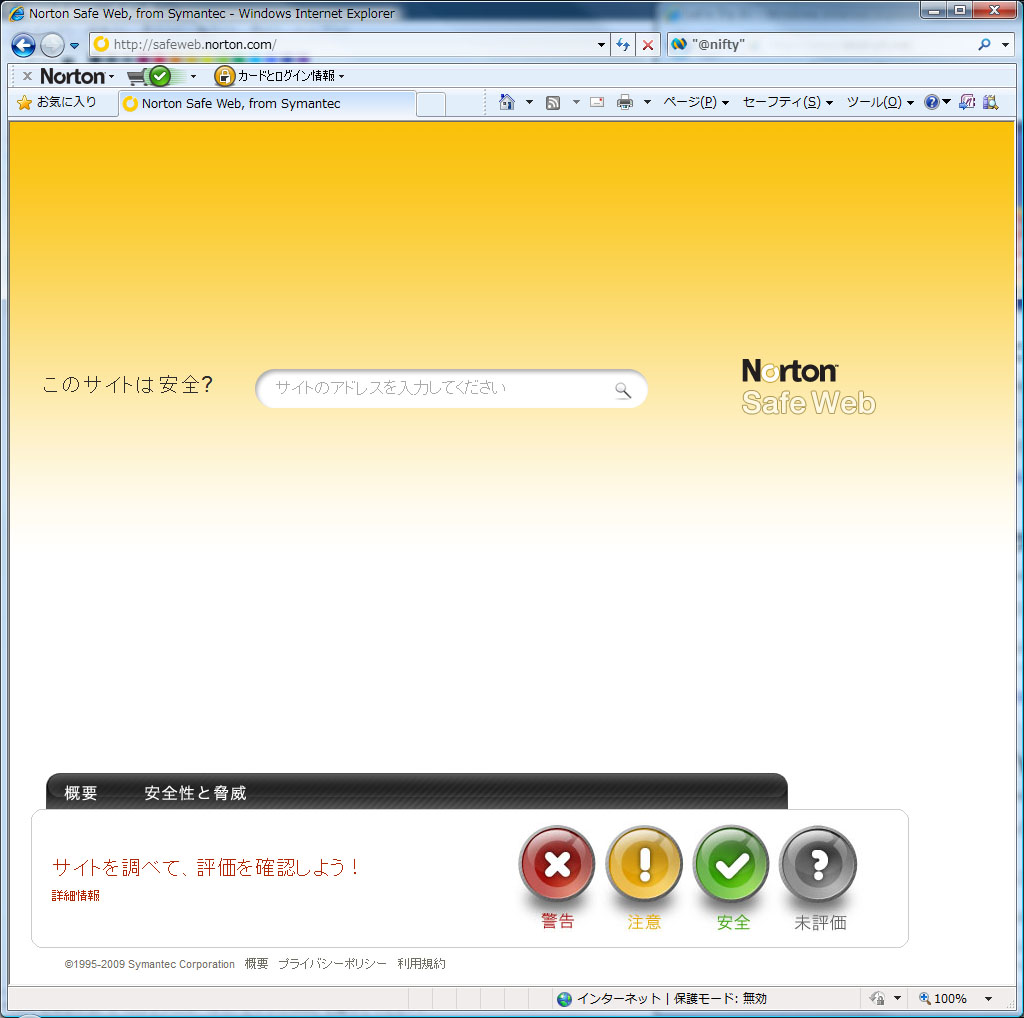Click ©1995-2009 Symantec Corporation text
1024x1018 pixels.
[x=150, y=964]
